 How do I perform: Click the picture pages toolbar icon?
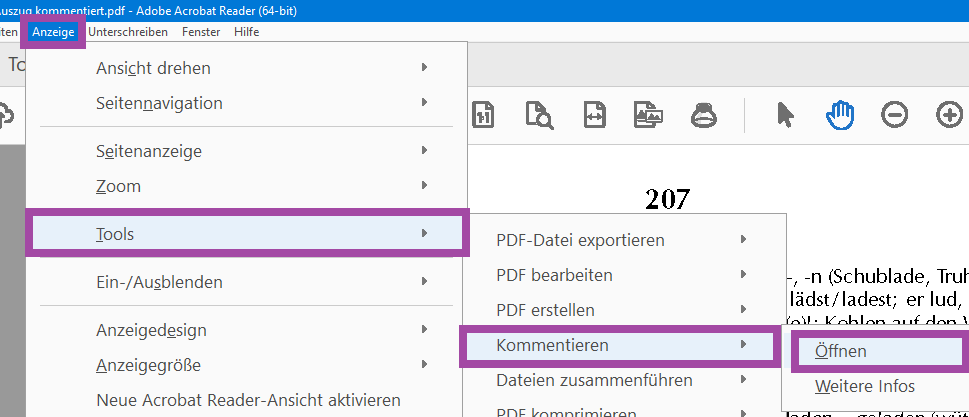[649, 114]
